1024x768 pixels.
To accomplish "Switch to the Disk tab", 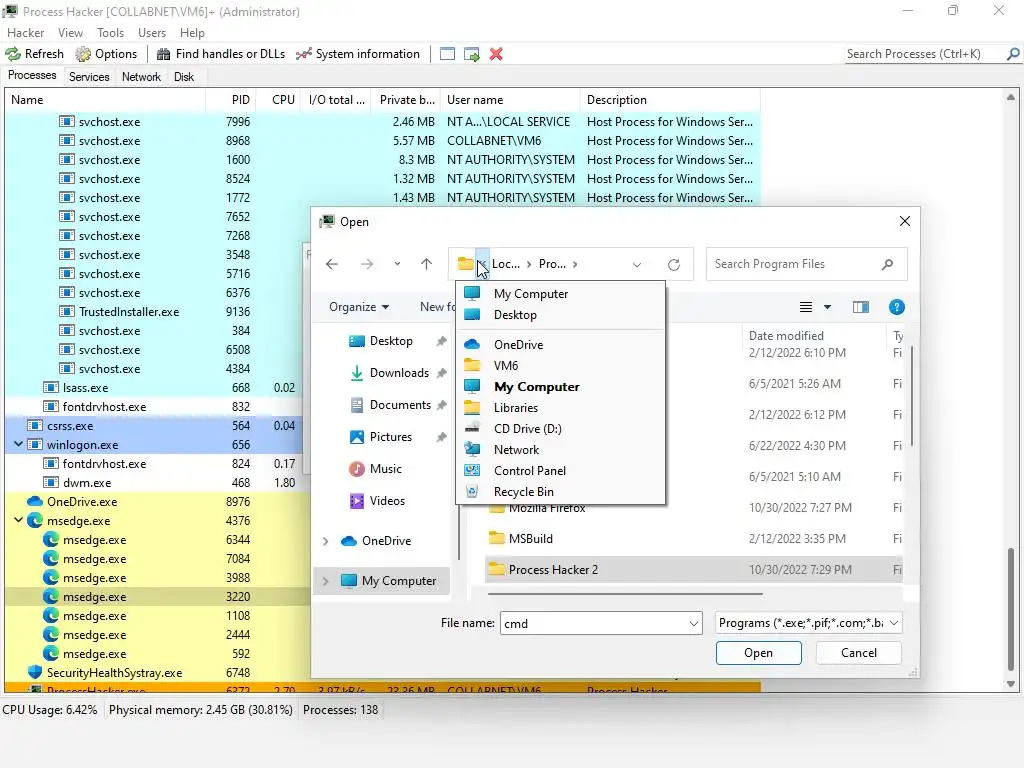I will tap(184, 77).
